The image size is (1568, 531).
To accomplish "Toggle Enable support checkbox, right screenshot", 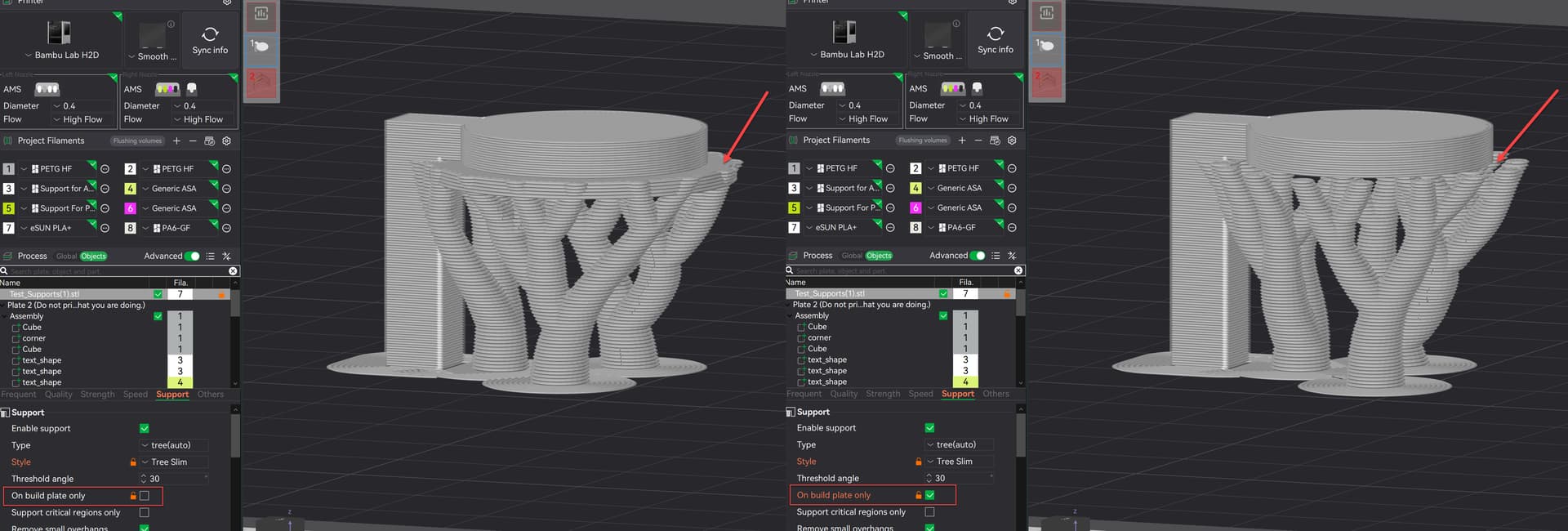I will point(930,427).
